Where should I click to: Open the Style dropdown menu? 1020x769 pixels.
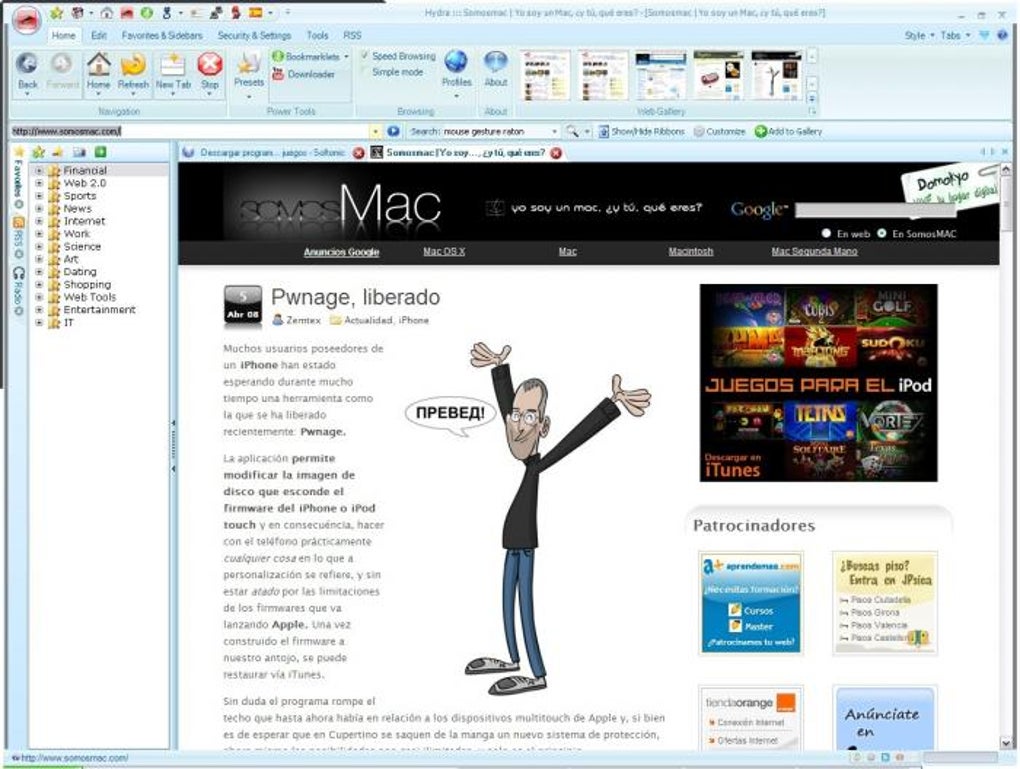[x=919, y=35]
